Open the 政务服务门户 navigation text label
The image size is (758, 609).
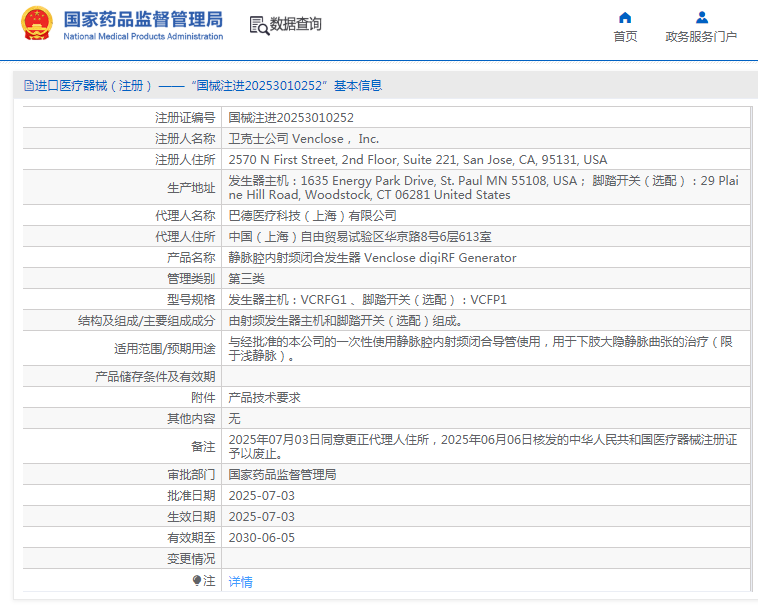(x=701, y=37)
